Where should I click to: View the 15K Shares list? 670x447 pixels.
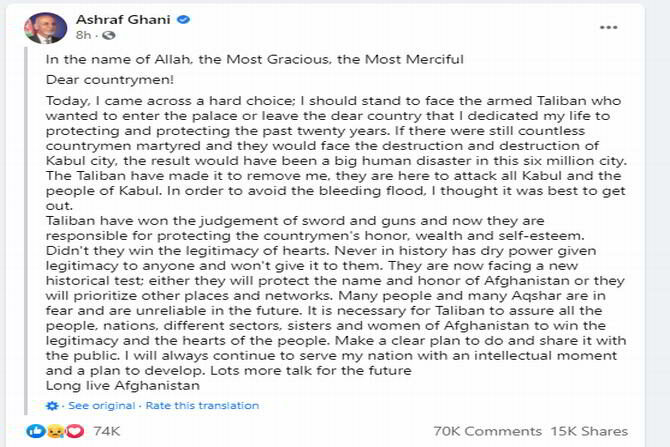589,431
